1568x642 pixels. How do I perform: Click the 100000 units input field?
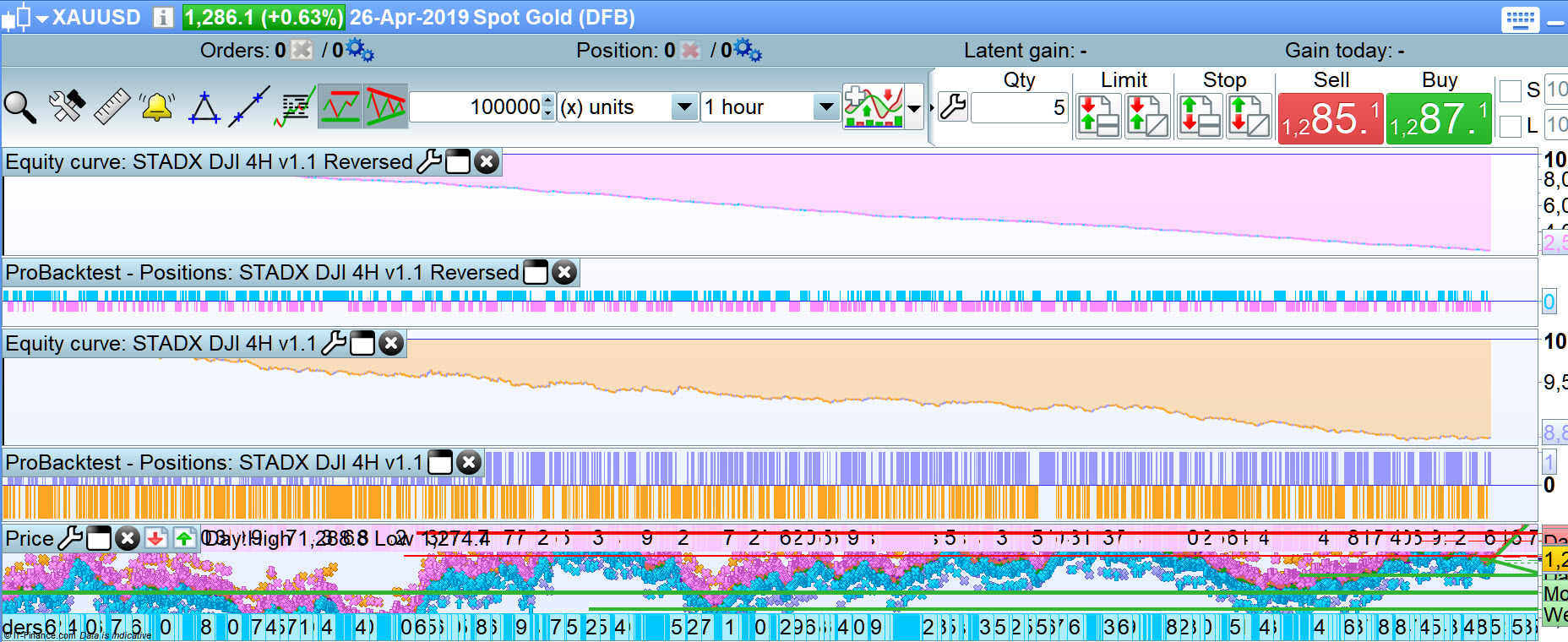point(476,107)
